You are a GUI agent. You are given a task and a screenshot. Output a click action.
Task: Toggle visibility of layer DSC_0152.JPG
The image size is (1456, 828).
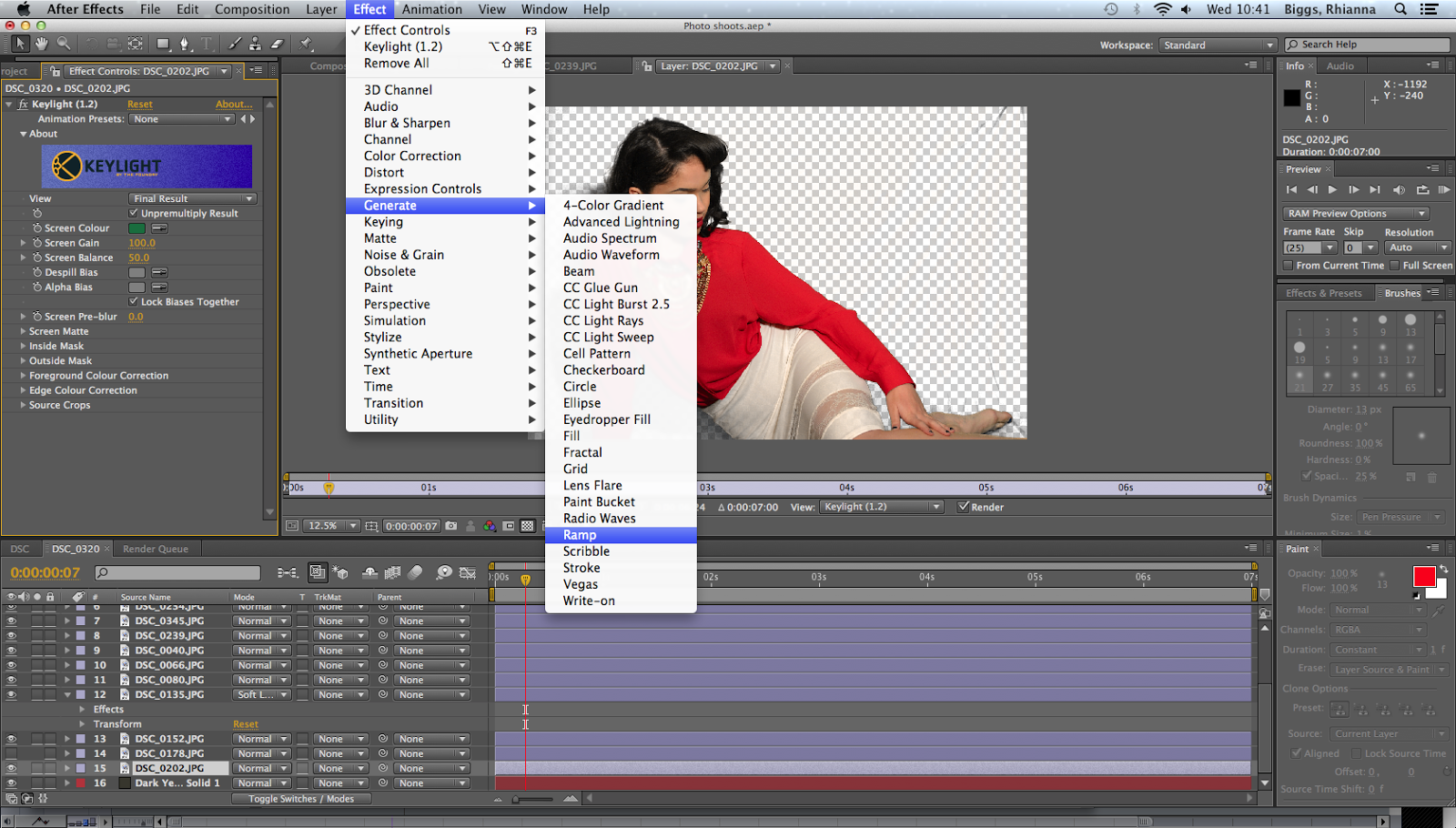click(x=11, y=739)
